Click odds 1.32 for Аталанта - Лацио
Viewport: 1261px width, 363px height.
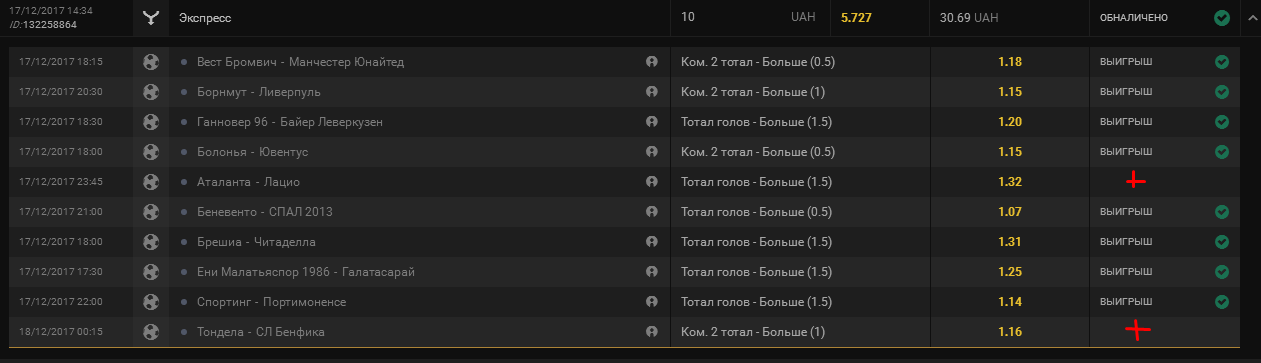(x=1010, y=182)
